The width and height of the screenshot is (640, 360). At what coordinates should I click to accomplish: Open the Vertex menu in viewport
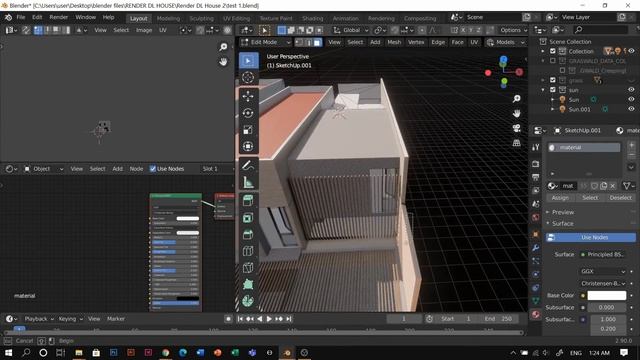click(416, 42)
